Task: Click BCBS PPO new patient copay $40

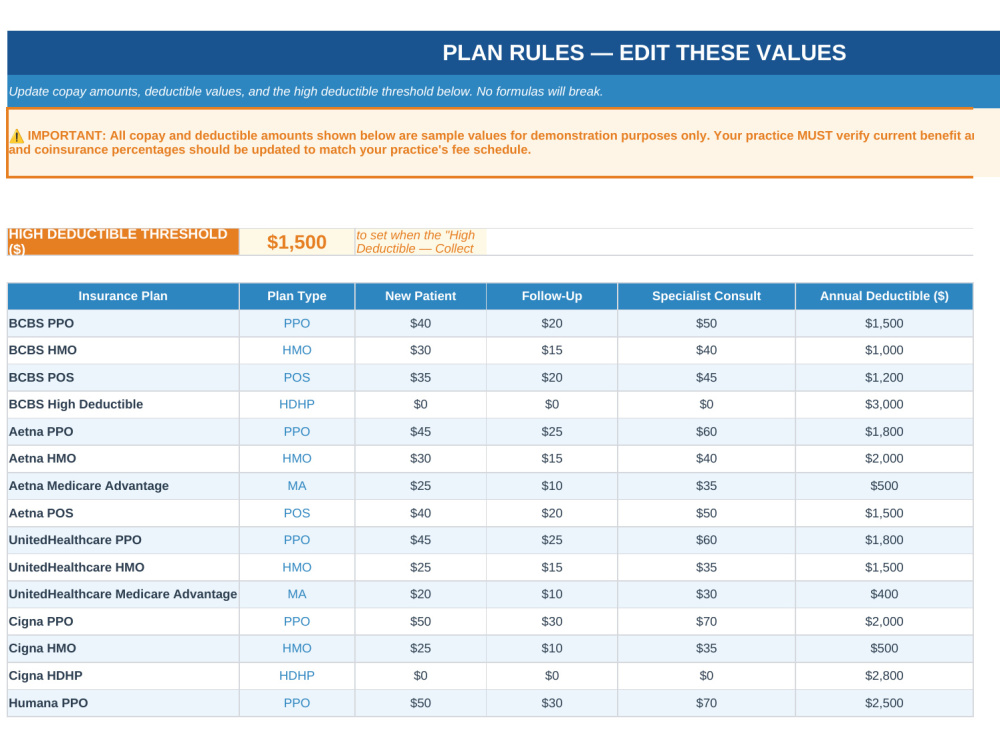Action: tap(420, 323)
